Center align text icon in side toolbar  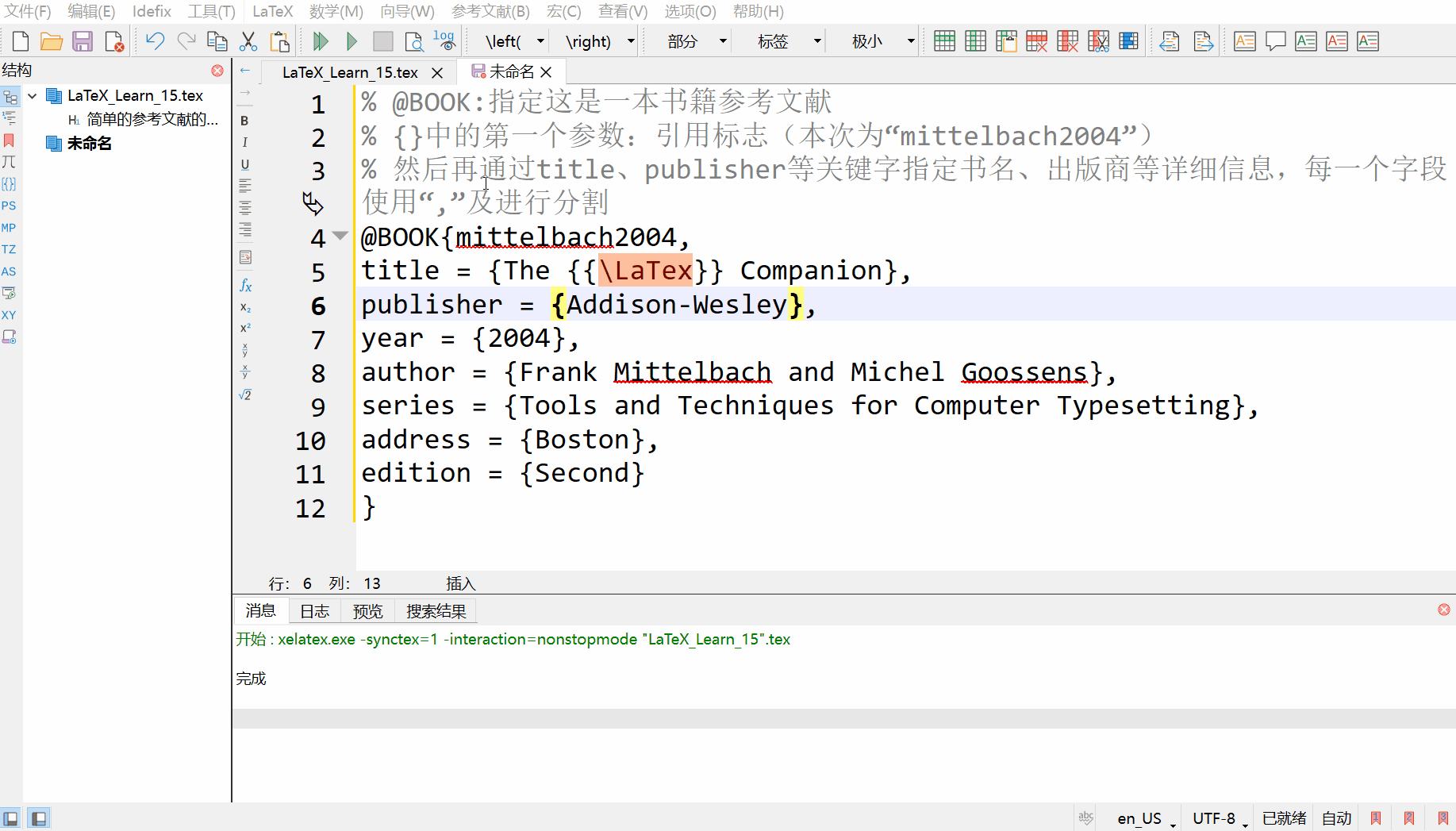[245, 208]
